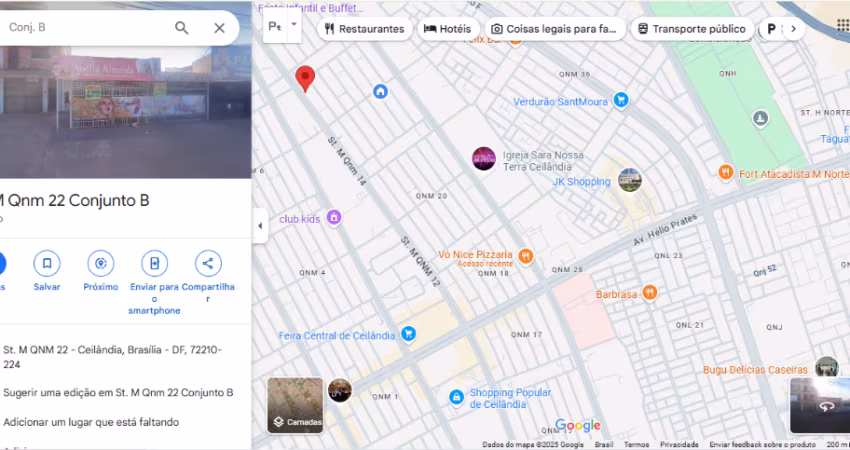The width and height of the screenshot is (850, 450).
Task: Click the Salvar bookmark icon
Action: pyautogui.click(x=47, y=263)
